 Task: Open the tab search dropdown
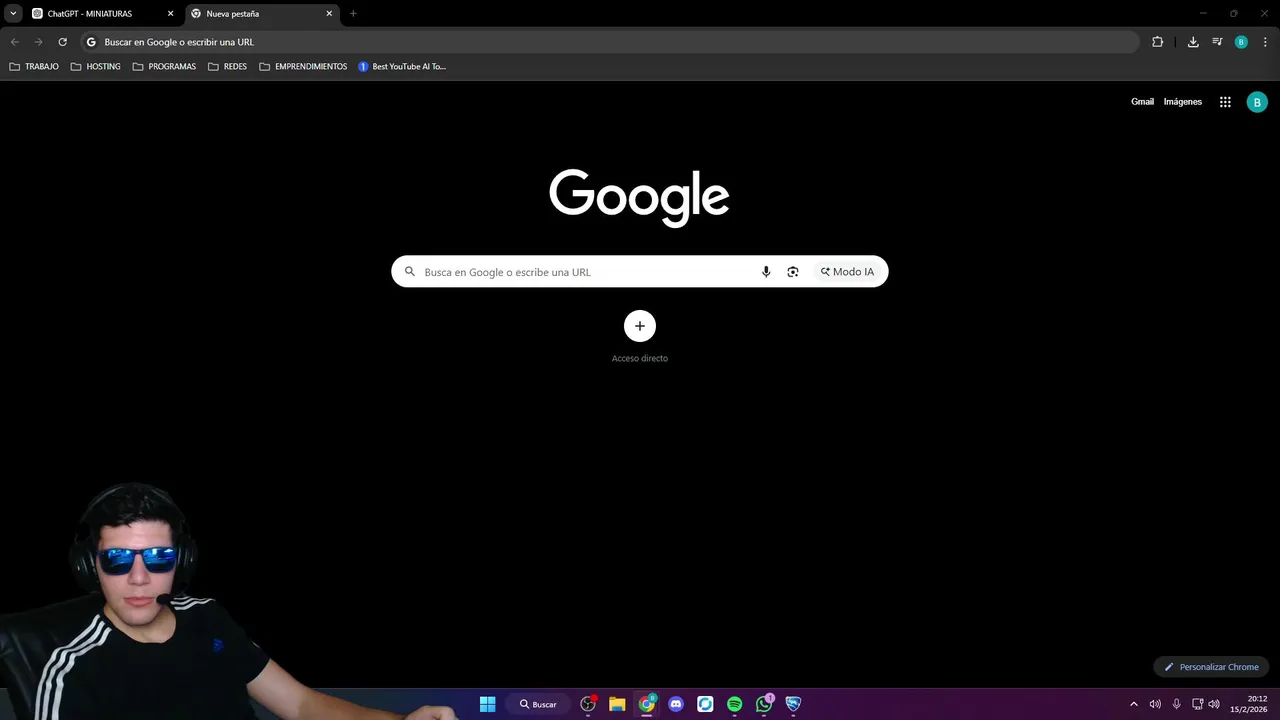pyautogui.click(x=13, y=14)
